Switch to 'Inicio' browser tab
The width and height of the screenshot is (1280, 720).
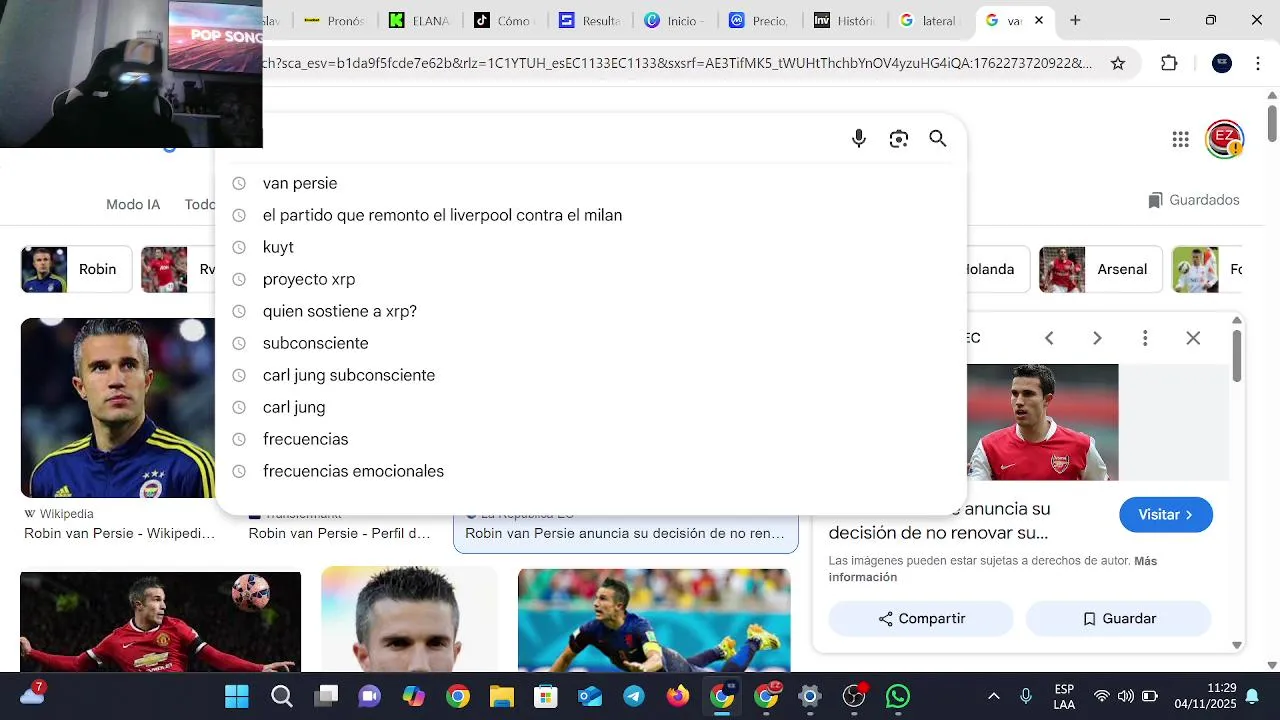[675, 20]
